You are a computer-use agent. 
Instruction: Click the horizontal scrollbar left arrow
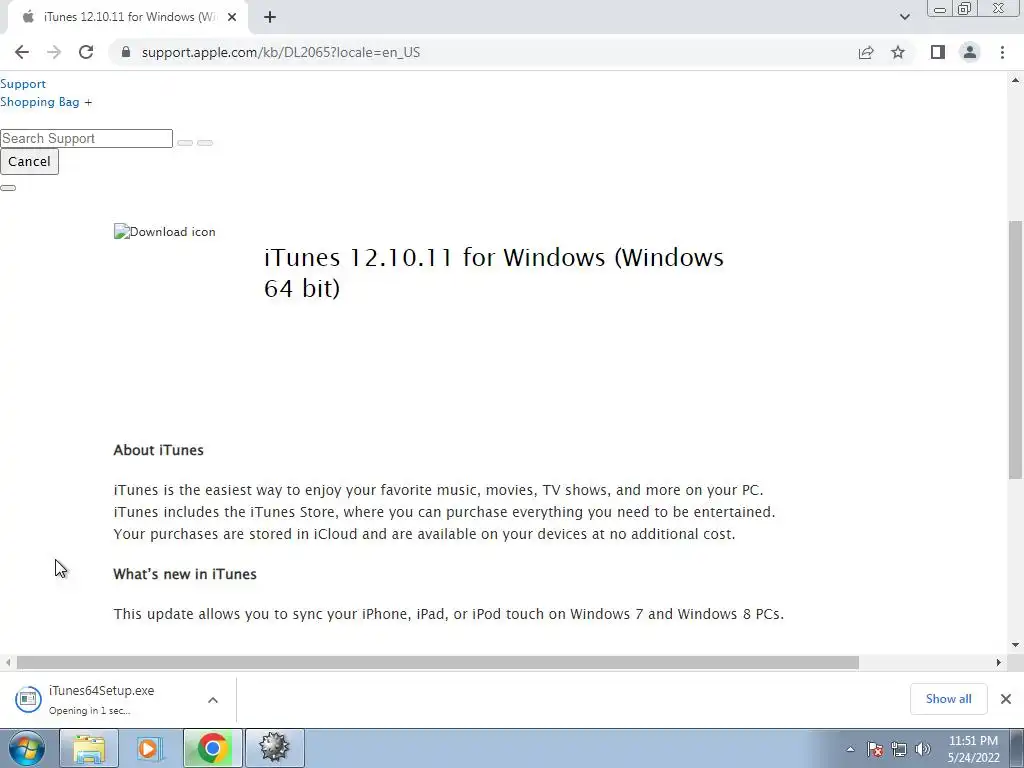pyautogui.click(x=8, y=662)
